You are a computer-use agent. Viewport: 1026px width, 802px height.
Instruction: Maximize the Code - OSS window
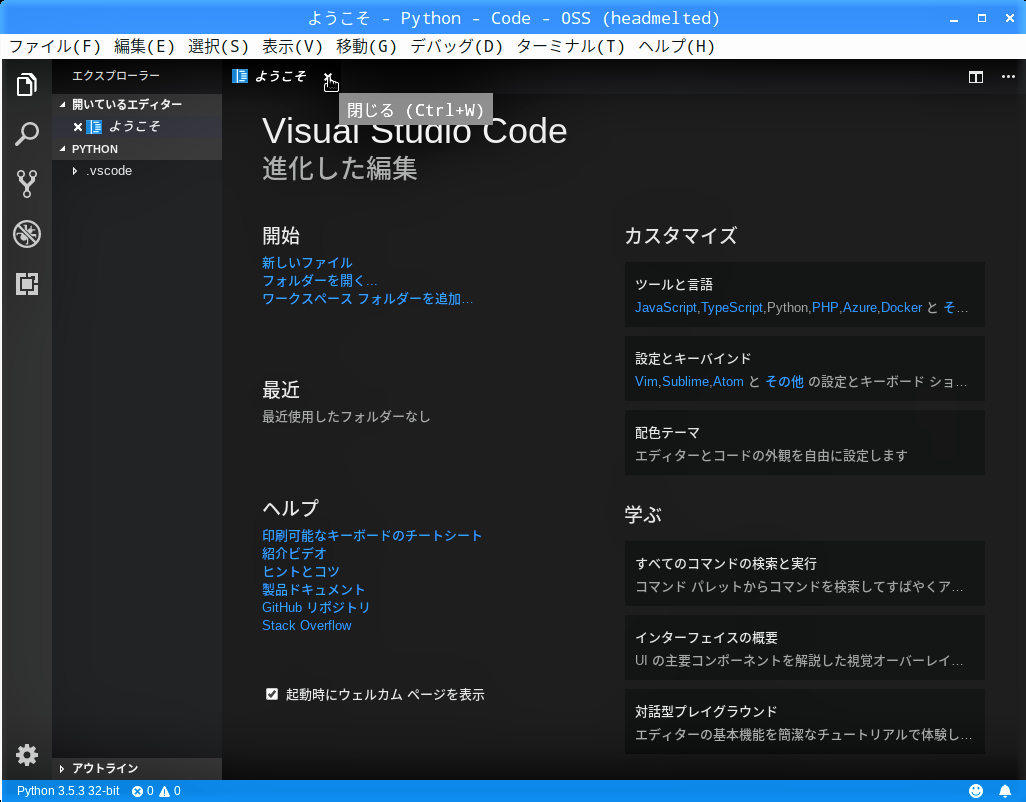pos(982,18)
